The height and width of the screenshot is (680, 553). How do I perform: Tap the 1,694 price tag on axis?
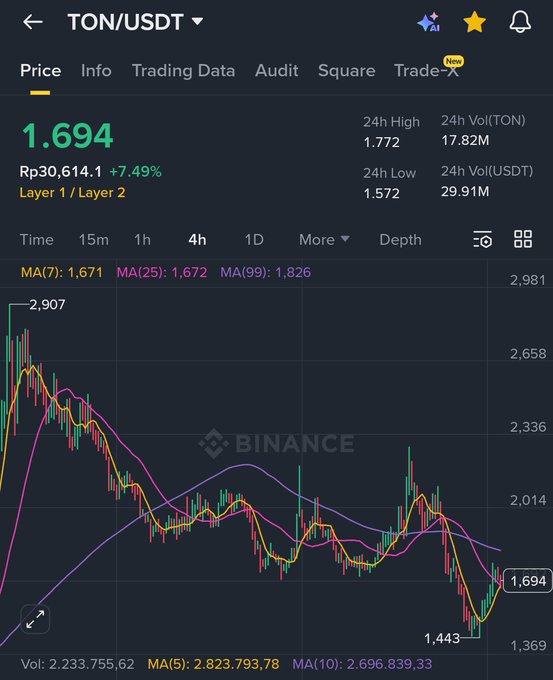pyautogui.click(x=527, y=581)
